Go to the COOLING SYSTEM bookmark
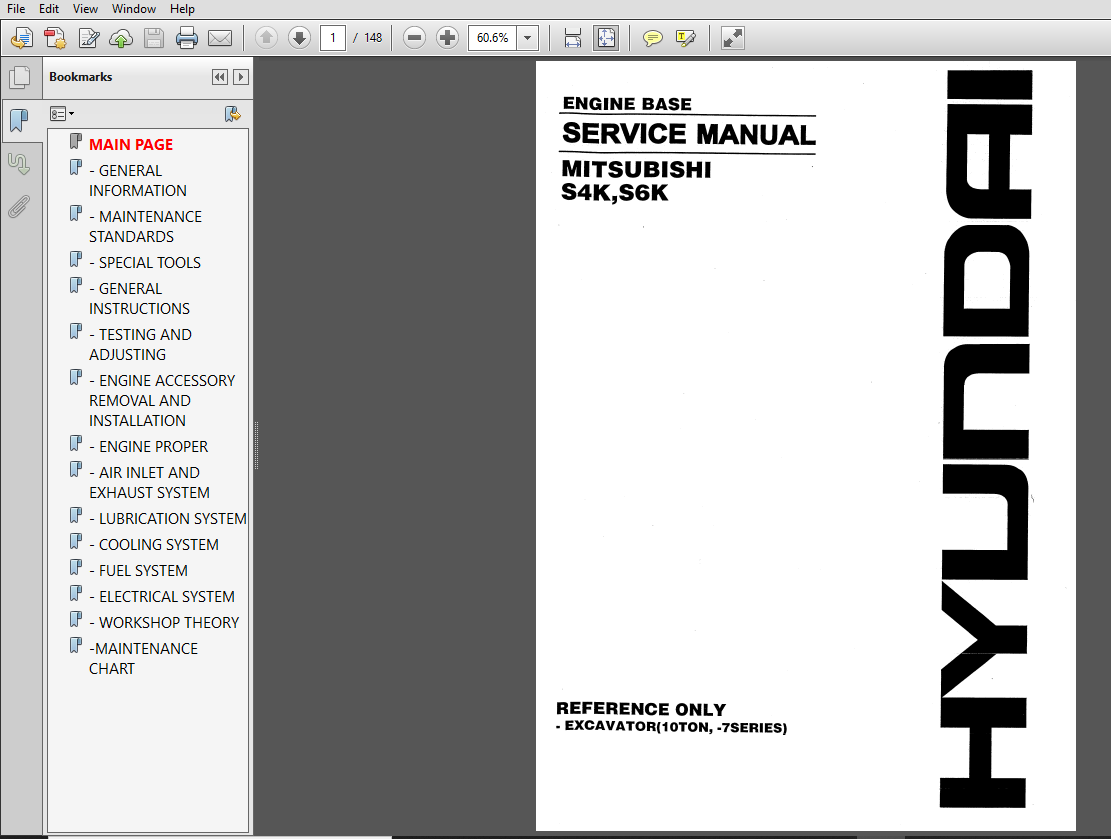This screenshot has height=839, width=1111. pyautogui.click(x=154, y=545)
